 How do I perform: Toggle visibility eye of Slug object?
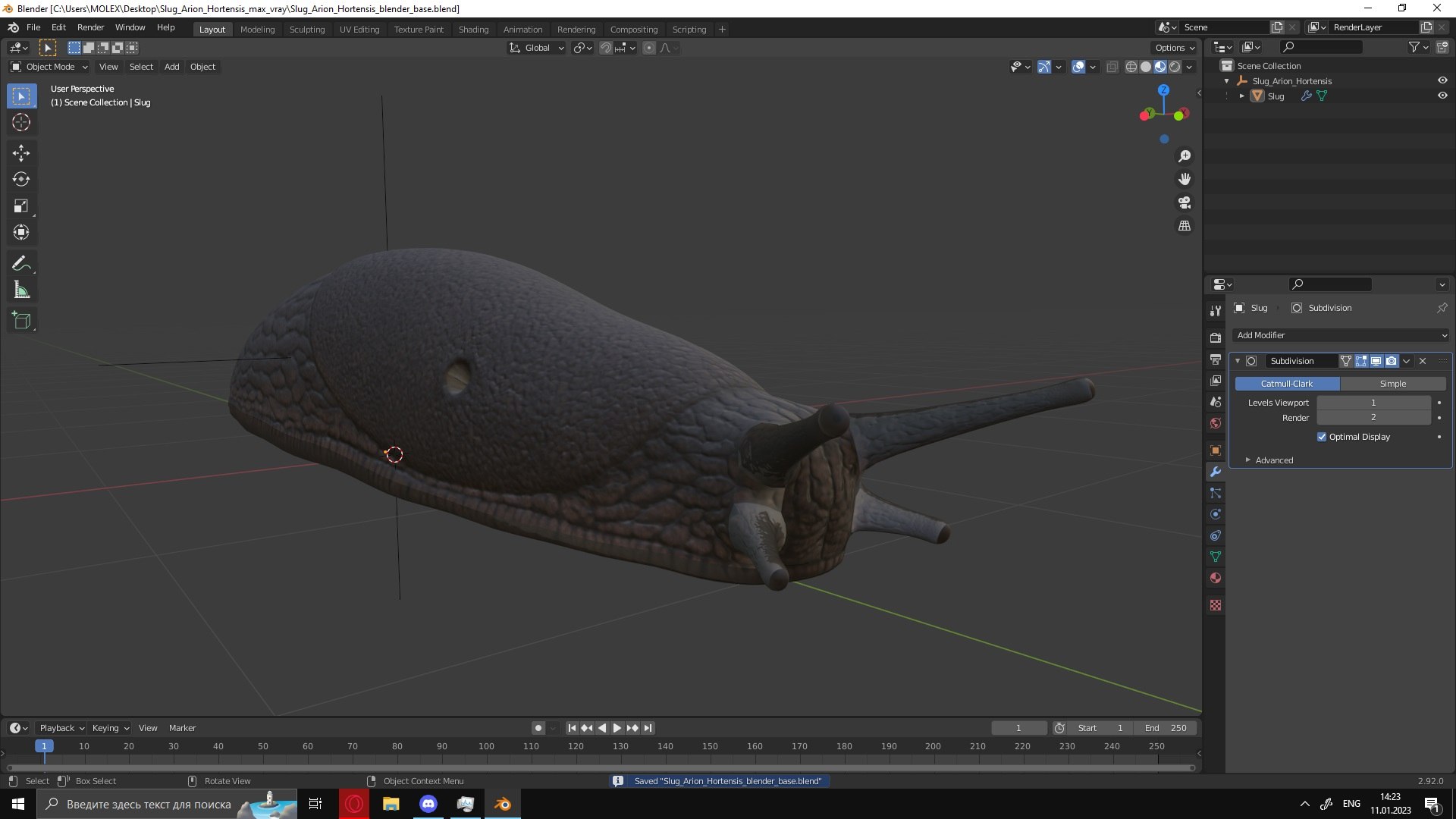(1442, 96)
